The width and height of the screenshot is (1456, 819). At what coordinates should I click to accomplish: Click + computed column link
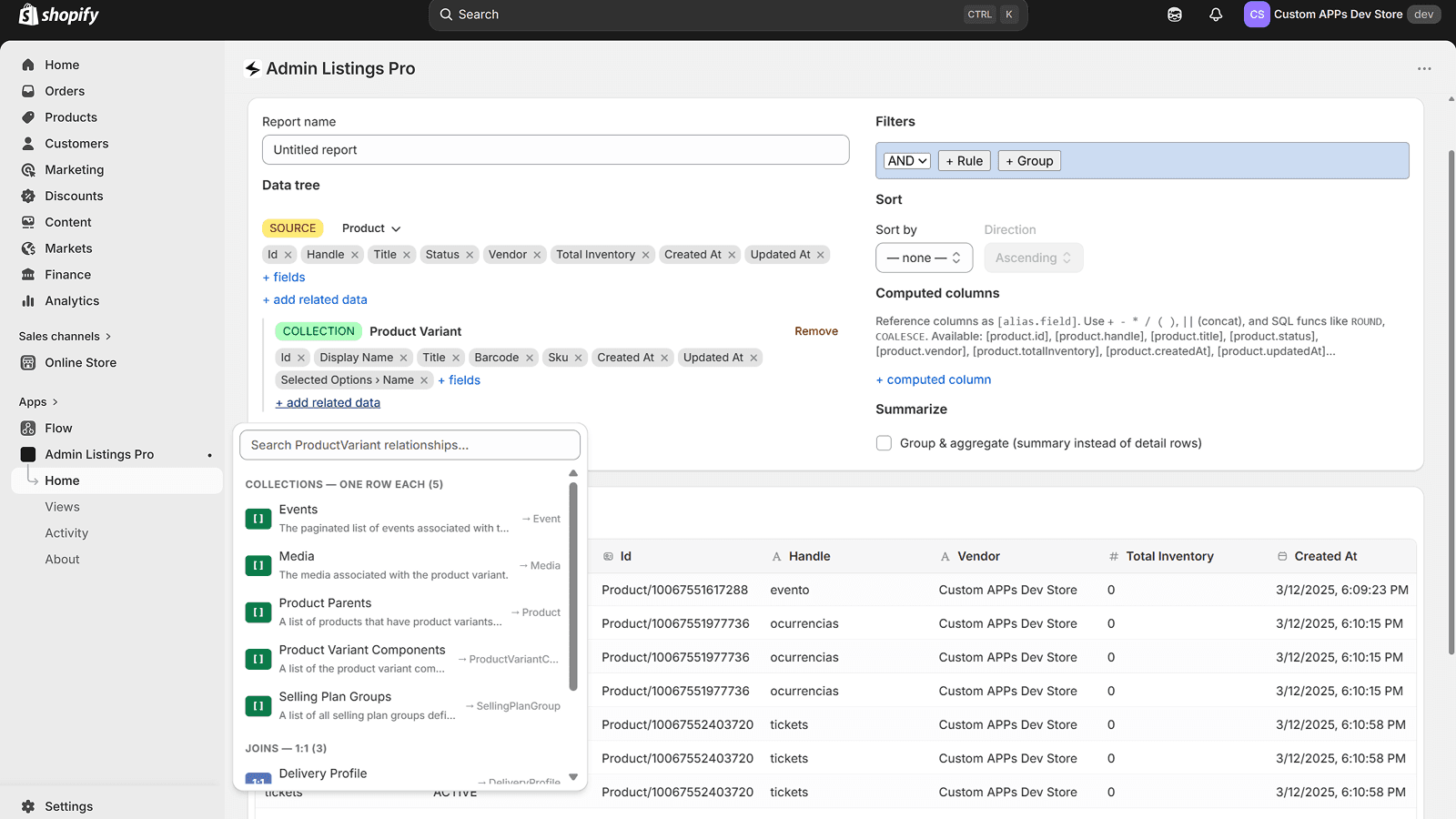(933, 379)
